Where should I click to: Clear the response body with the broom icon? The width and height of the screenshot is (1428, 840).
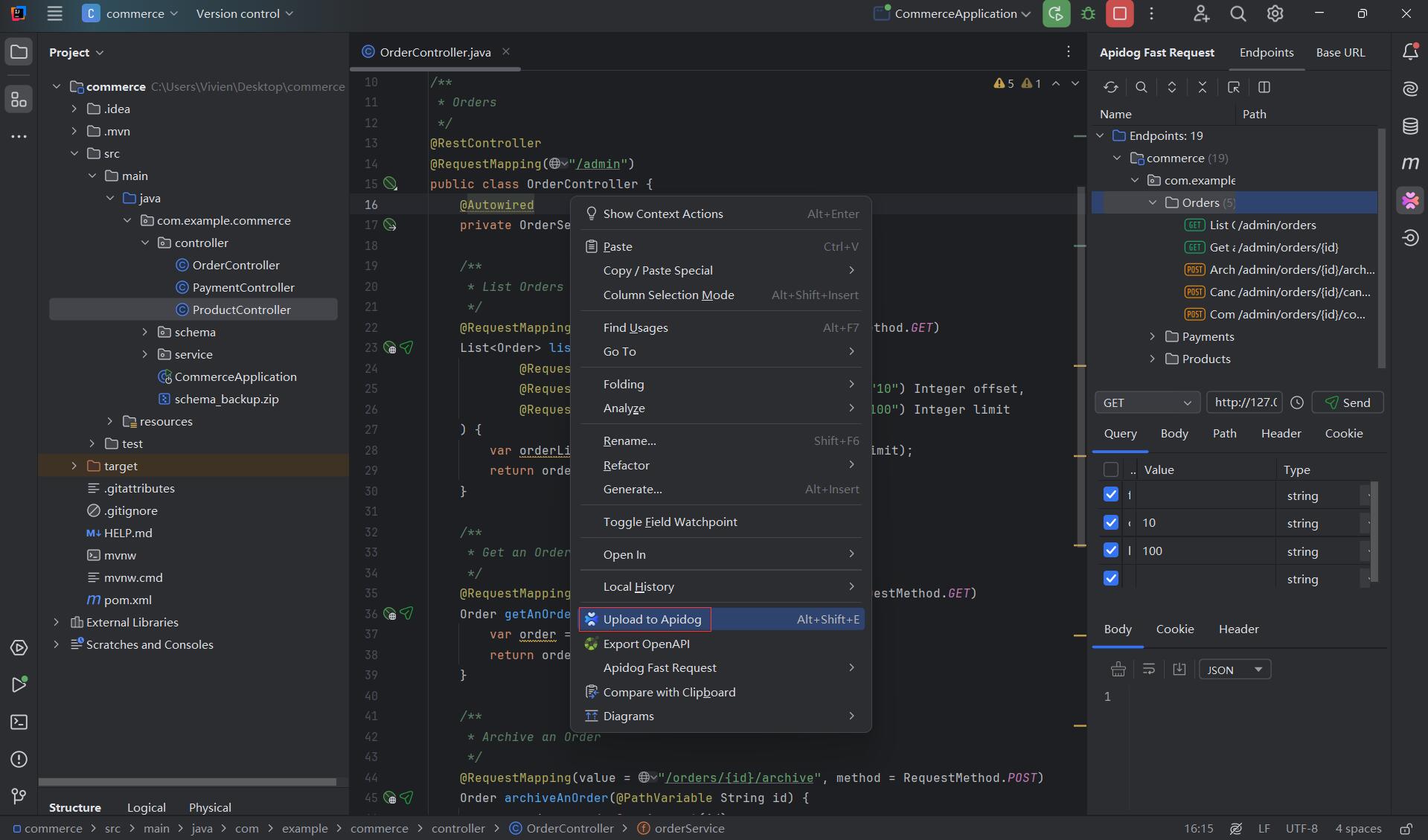tap(1118, 670)
